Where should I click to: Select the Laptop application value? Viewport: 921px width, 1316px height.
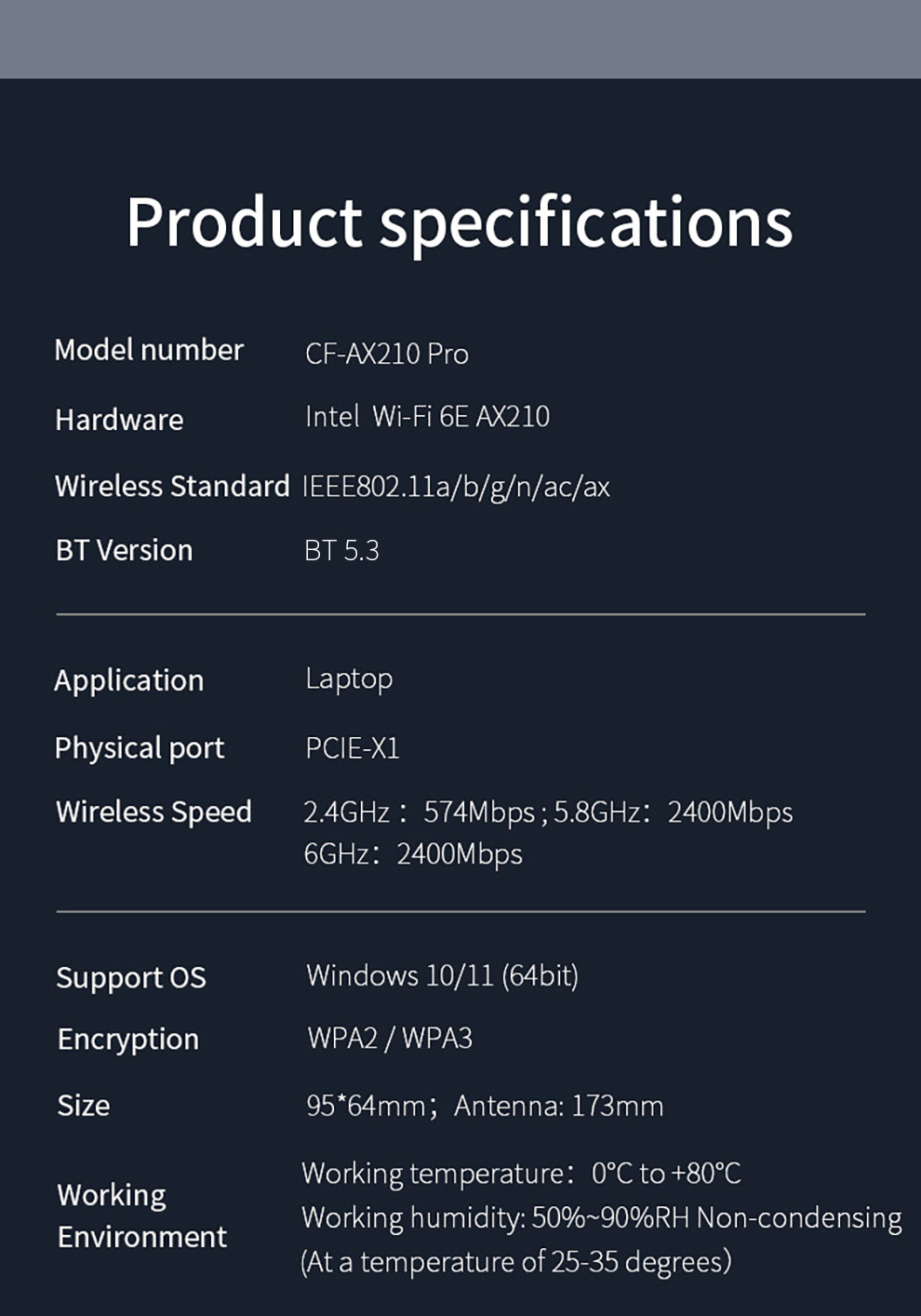(x=349, y=679)
